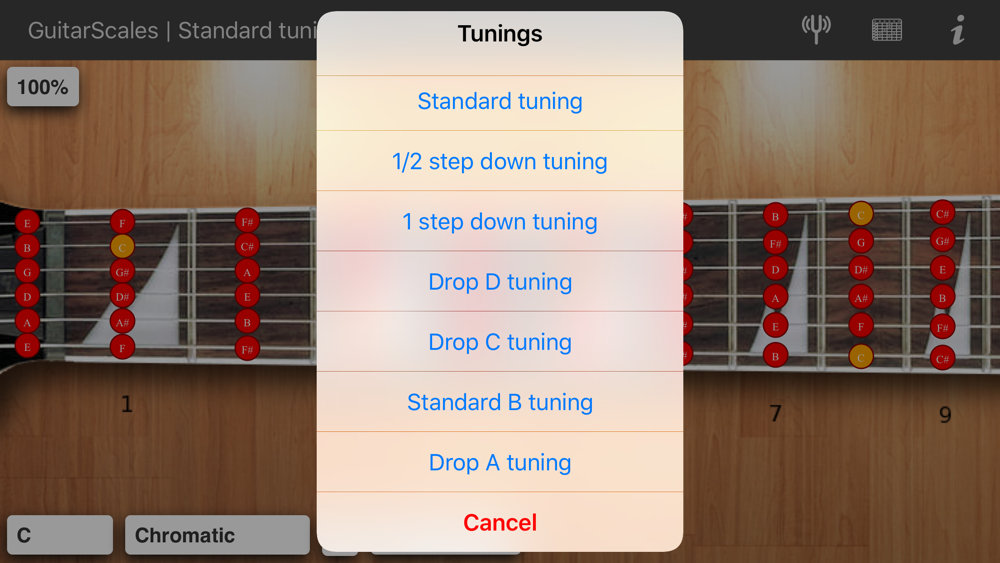Tap orange C note at eighth fret top string
The image size is (1000, 563).
tap(860, 214)
